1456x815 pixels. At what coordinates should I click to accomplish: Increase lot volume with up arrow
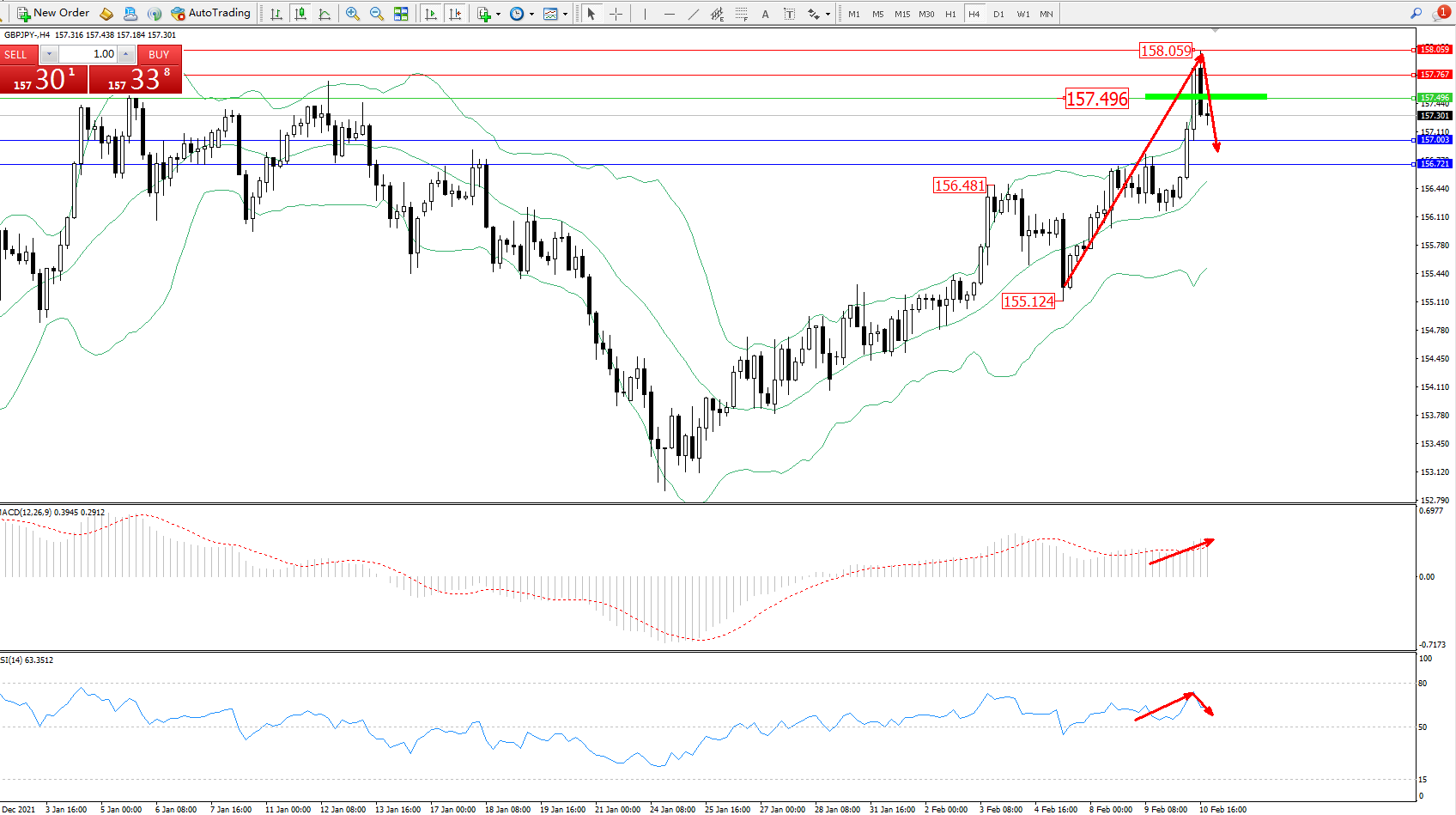(126, 54)
